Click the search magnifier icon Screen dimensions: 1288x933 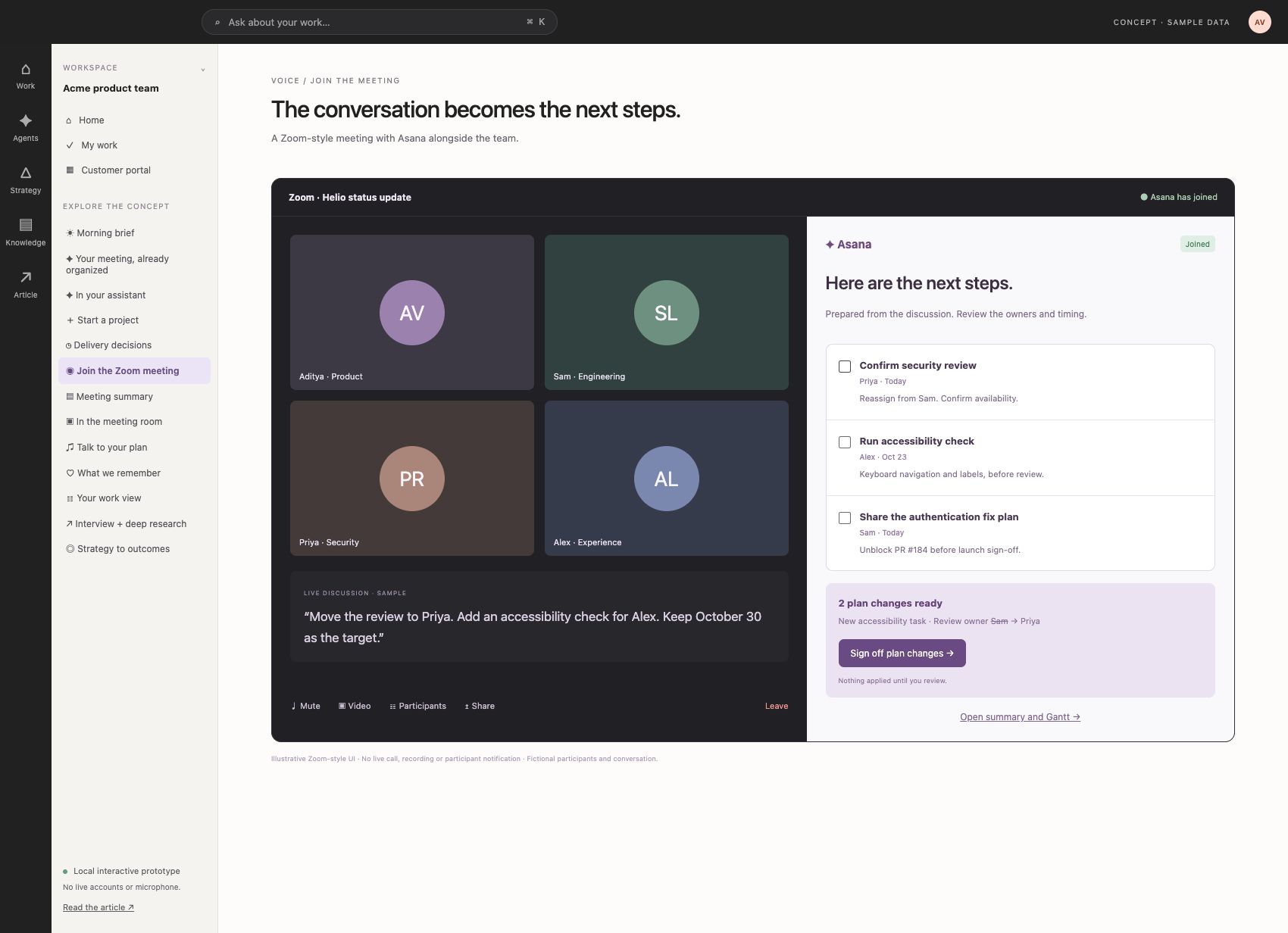(x=217, y=23)
